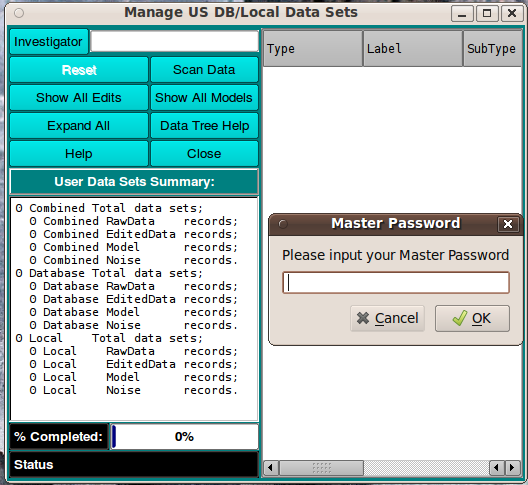Image resolution: width=528 pixels, height=485 pixels.
Task: Click '0 Local EditedData records;' line
Action: tap(133, 364)
